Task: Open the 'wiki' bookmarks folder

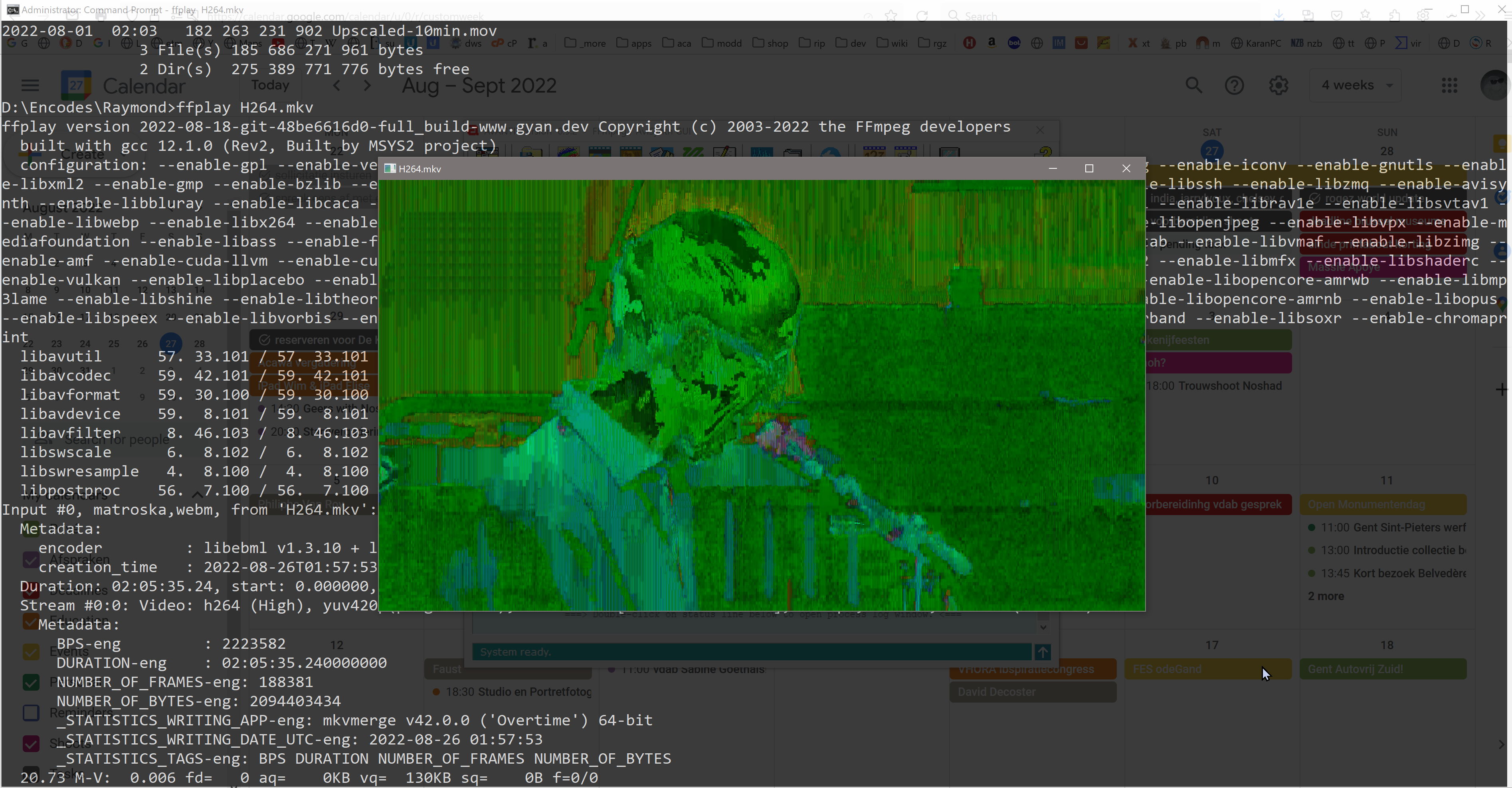Action: tap(893, 43)
